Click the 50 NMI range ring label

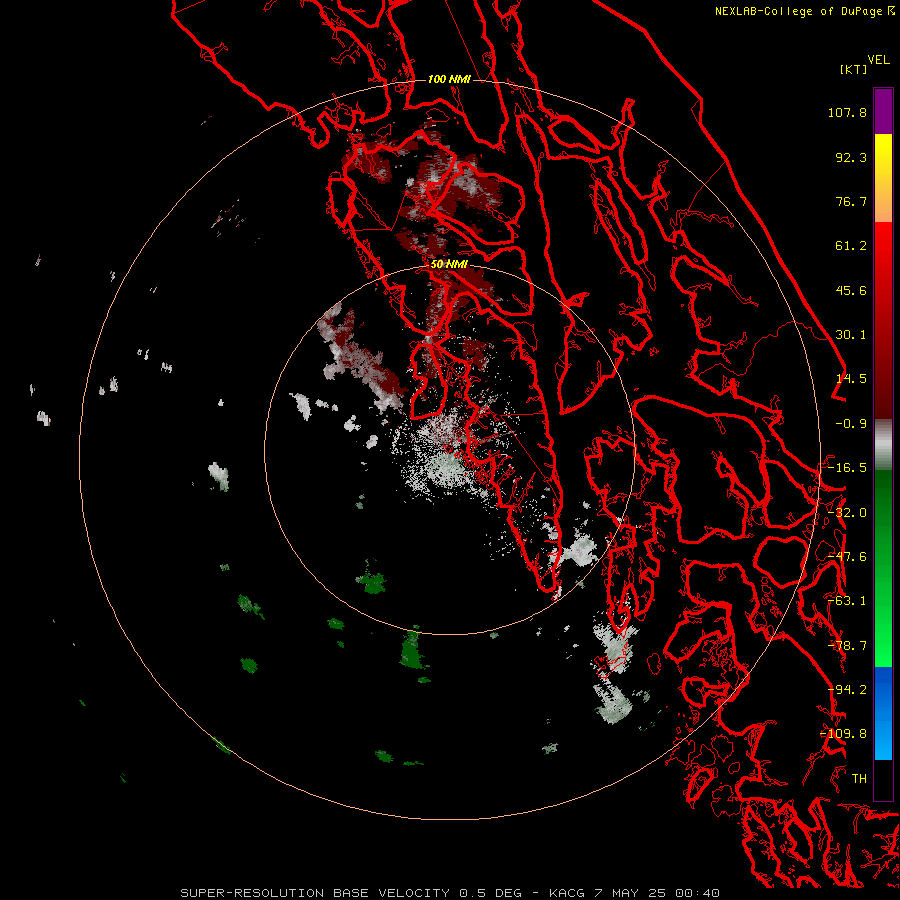tap(449, 265)
